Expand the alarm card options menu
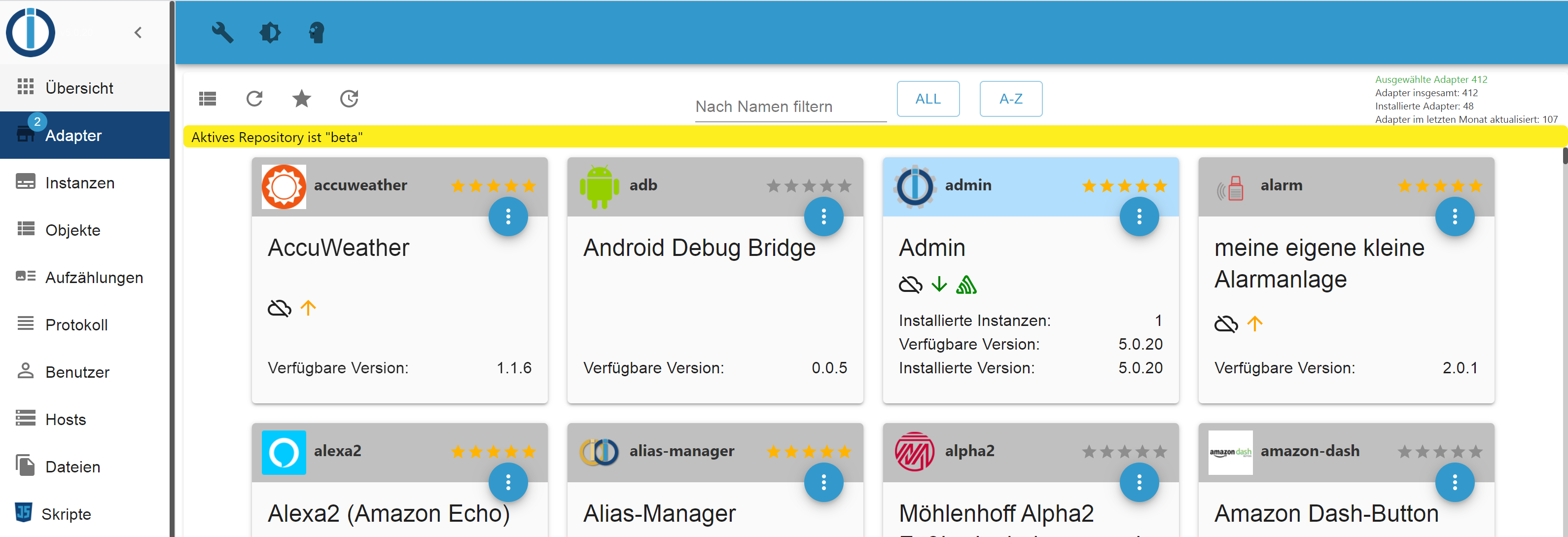Screen dimensions: 1568x537 point(1455,216)
